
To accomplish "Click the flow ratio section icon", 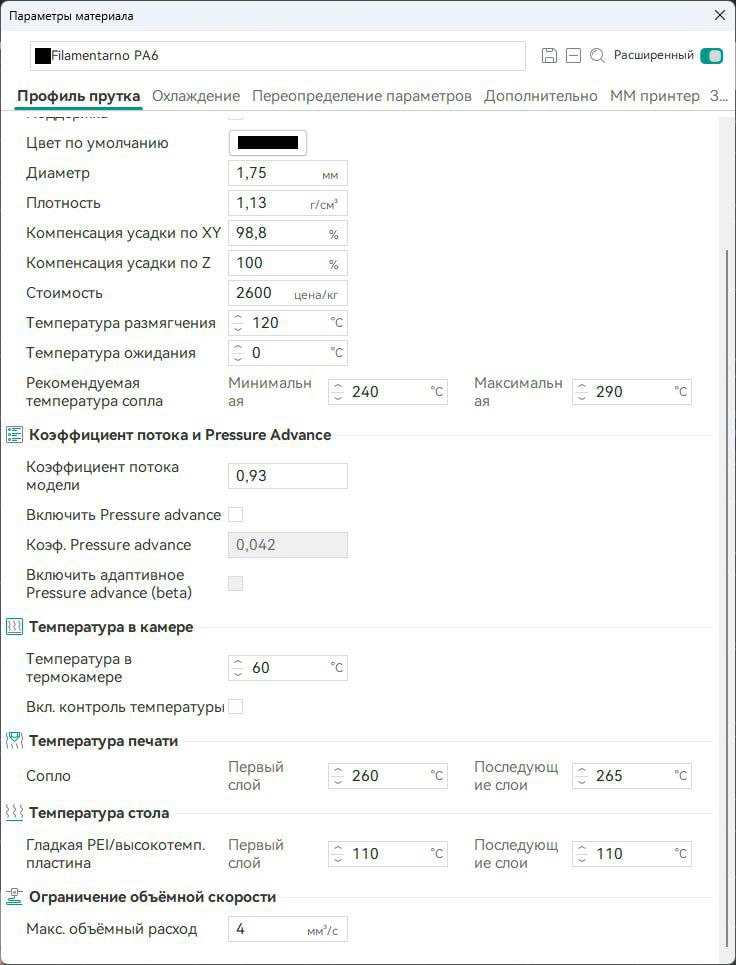I will 15,435.
